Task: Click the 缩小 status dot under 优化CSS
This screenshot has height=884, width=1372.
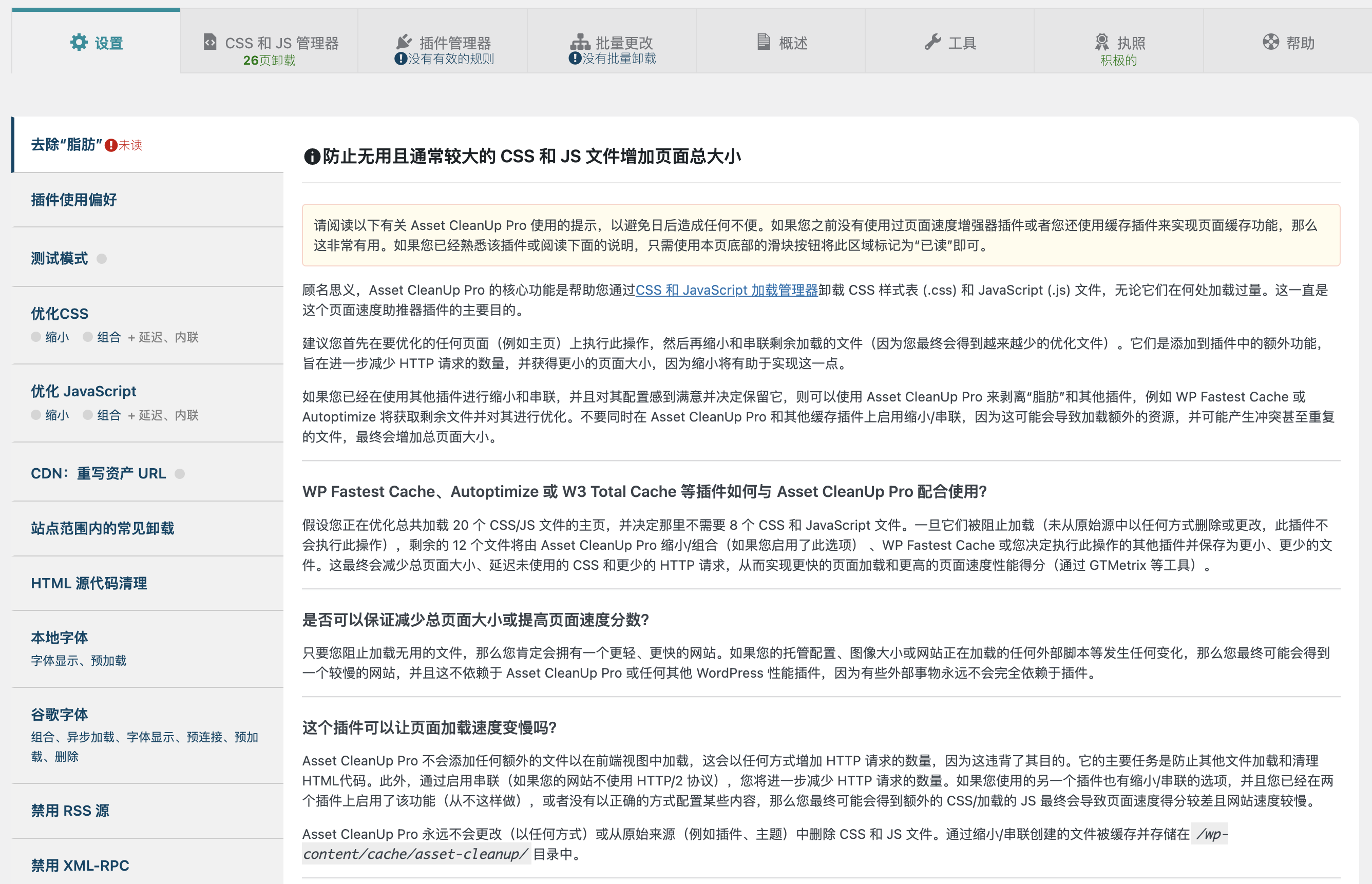Action: (x=35, y=337)
